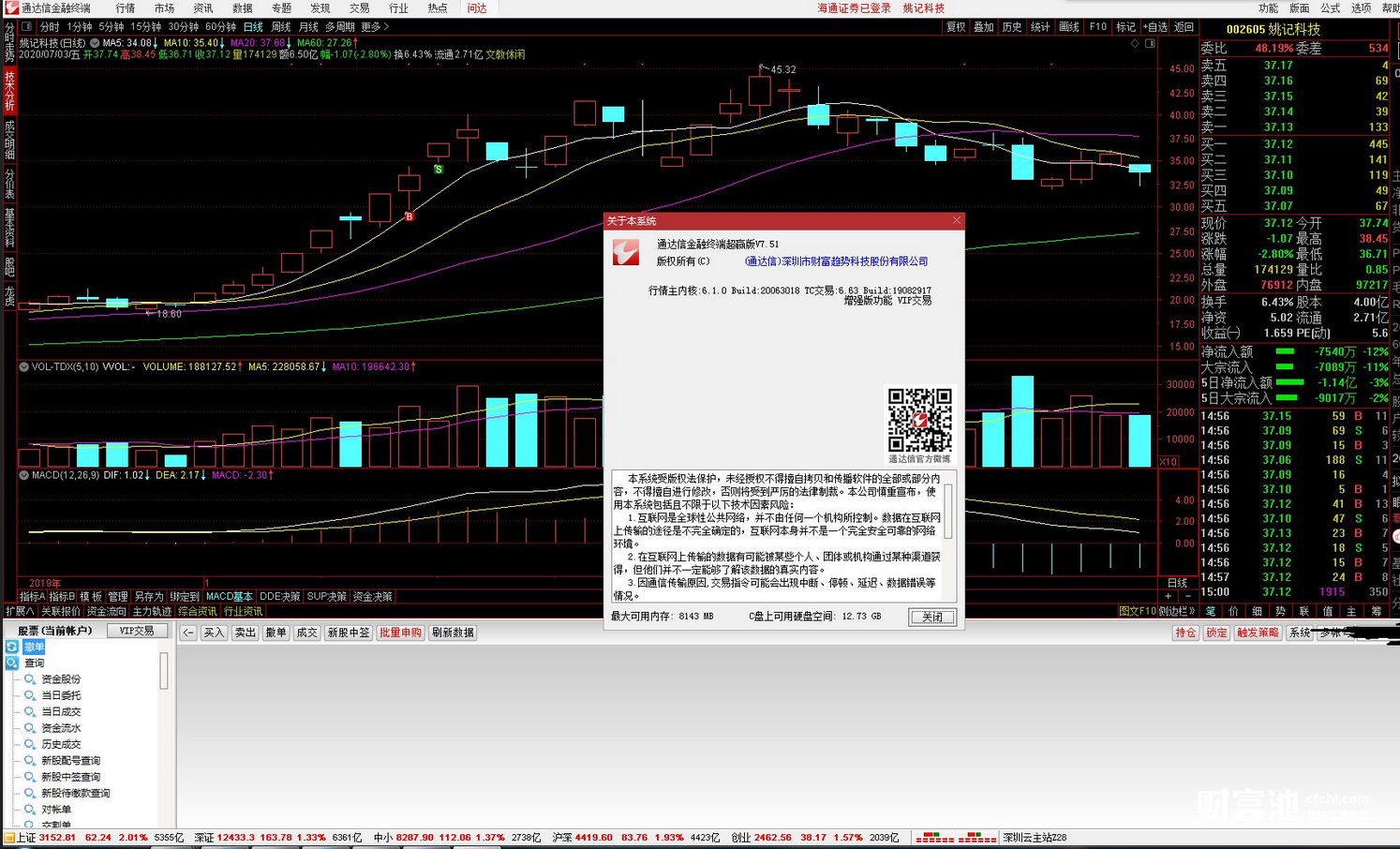Viewport: 1400px width, 849px height.
Task: Select the MACD基本 indicator tab
Action: pyautogui.click(x=229, y=596)
